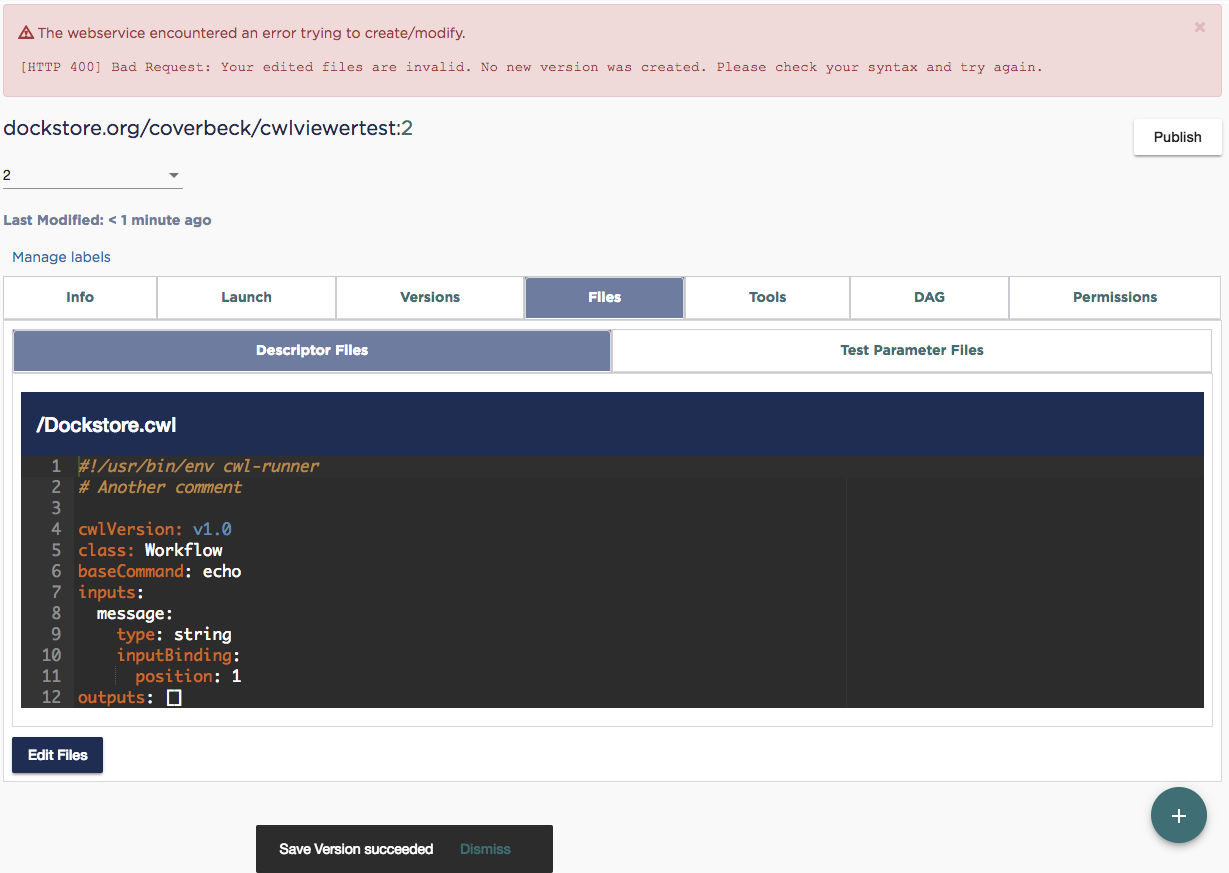Click the 'outputs:' line in editor
This screenshot has height=873, width=1229.
[x=130, y=697]
